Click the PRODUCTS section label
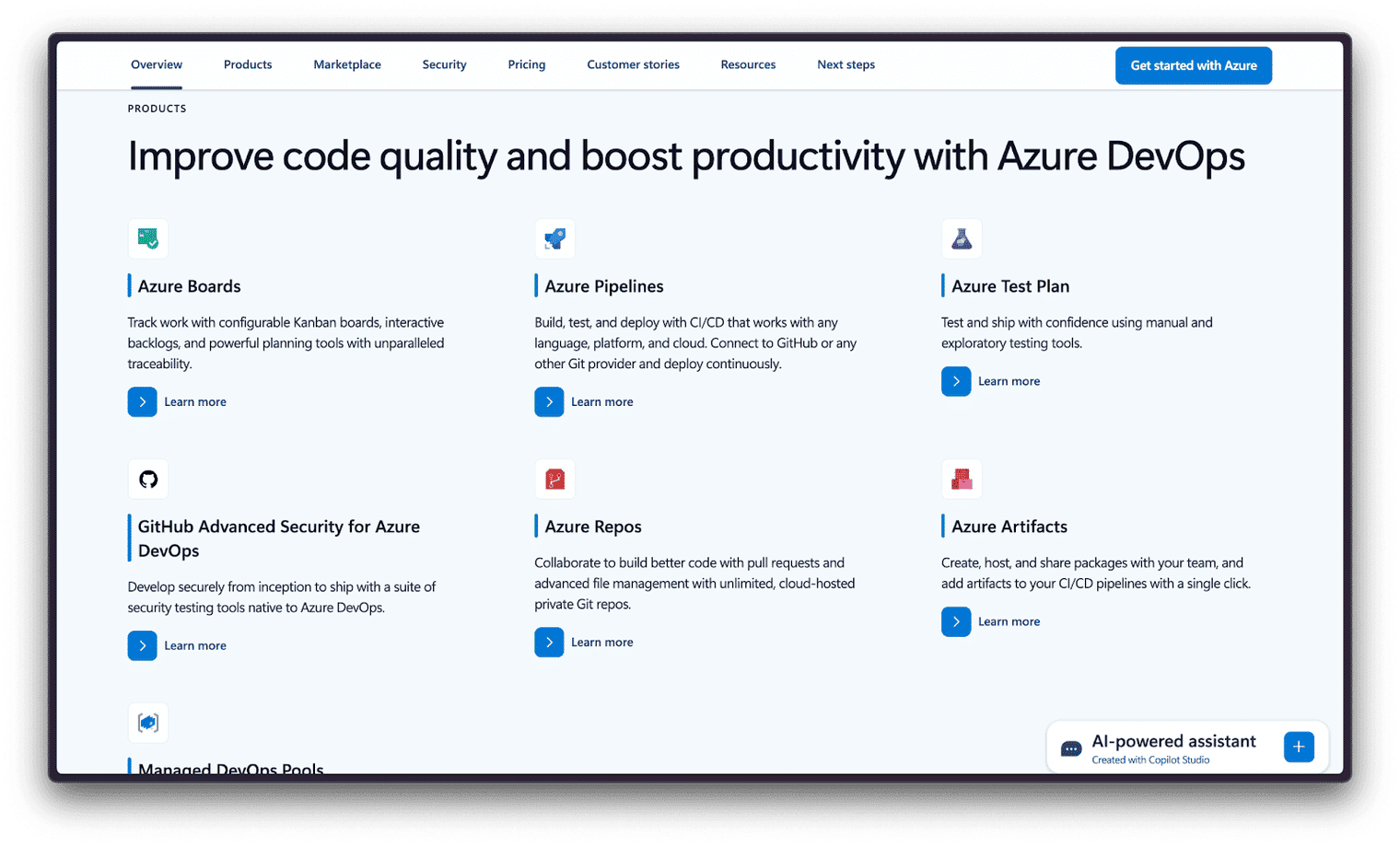 [157, 109]
